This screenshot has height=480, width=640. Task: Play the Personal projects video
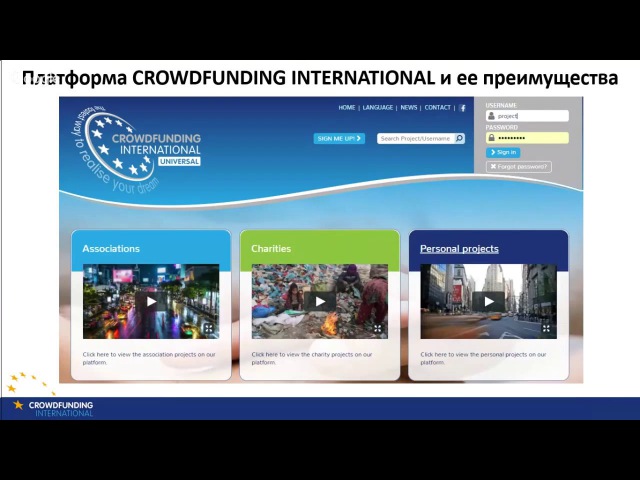pyautogui.click(x=489, y=301)
